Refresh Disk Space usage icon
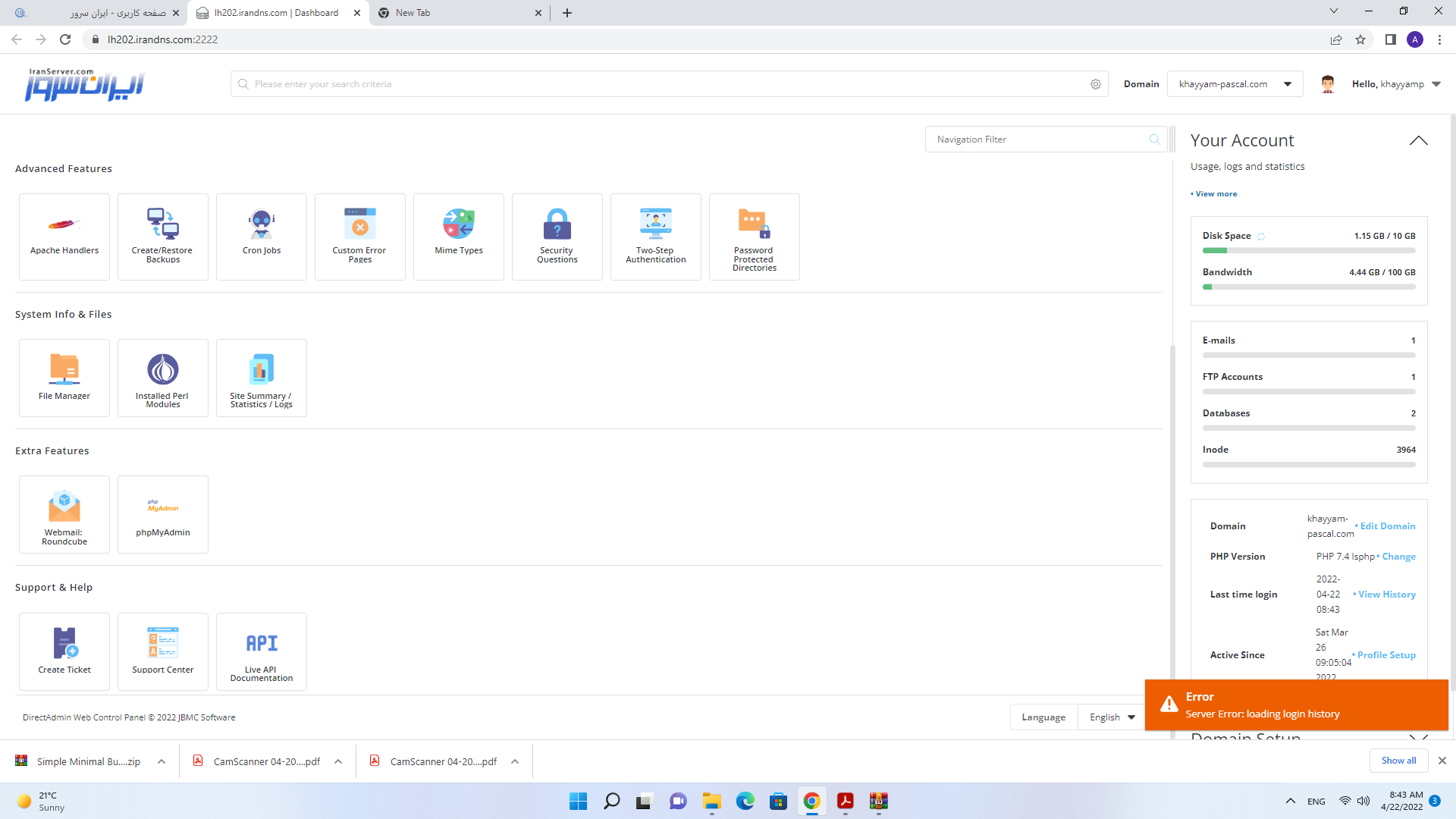This screenshot has height=819, width=1456. (x=1261, y=237)
